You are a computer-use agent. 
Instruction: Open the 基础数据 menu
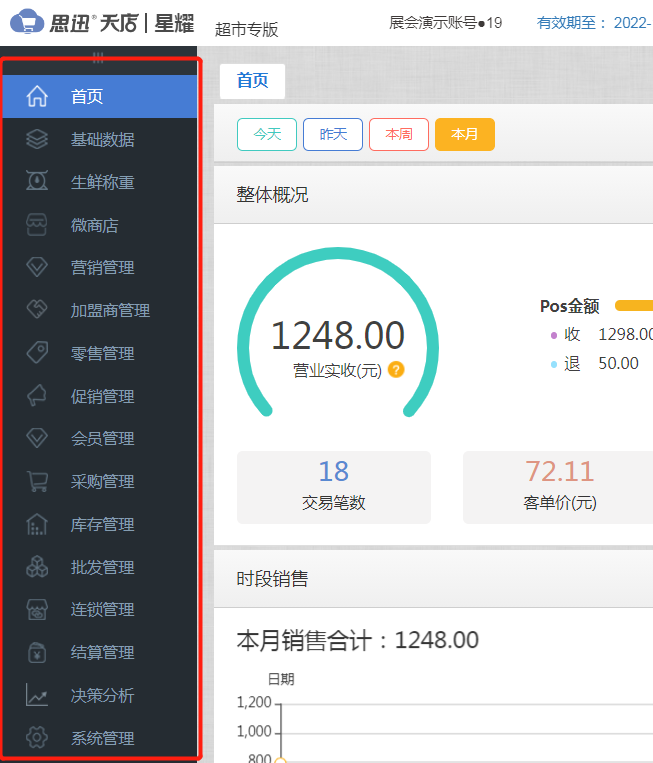click(x=100, y=139)
